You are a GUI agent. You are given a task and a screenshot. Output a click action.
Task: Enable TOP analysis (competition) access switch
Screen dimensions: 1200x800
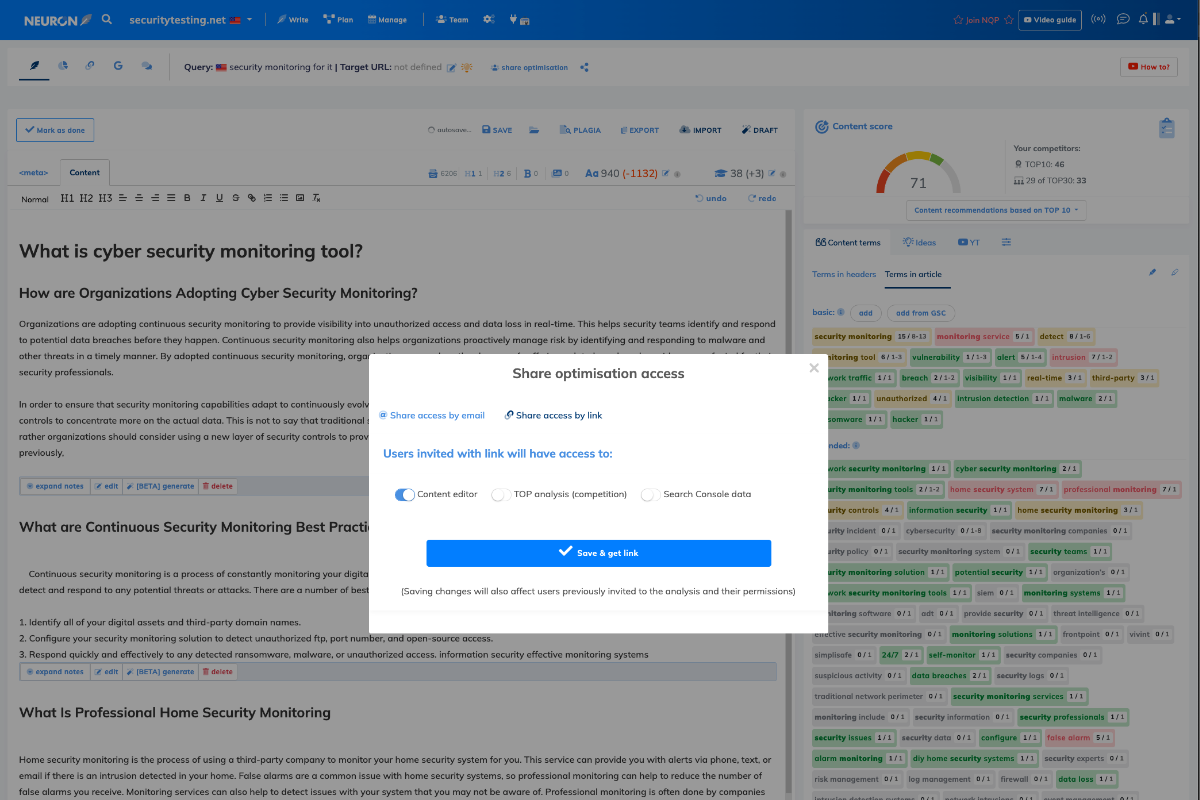(501, 494)
